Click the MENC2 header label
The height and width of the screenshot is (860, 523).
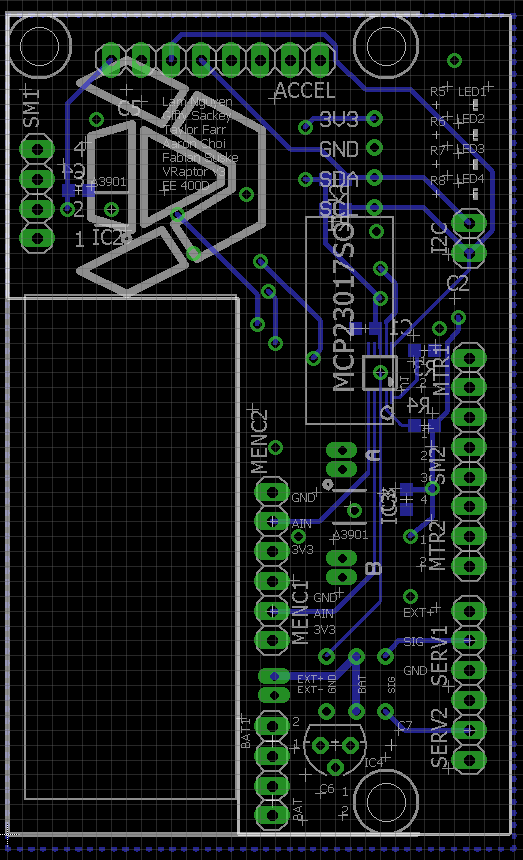(259, 442)
